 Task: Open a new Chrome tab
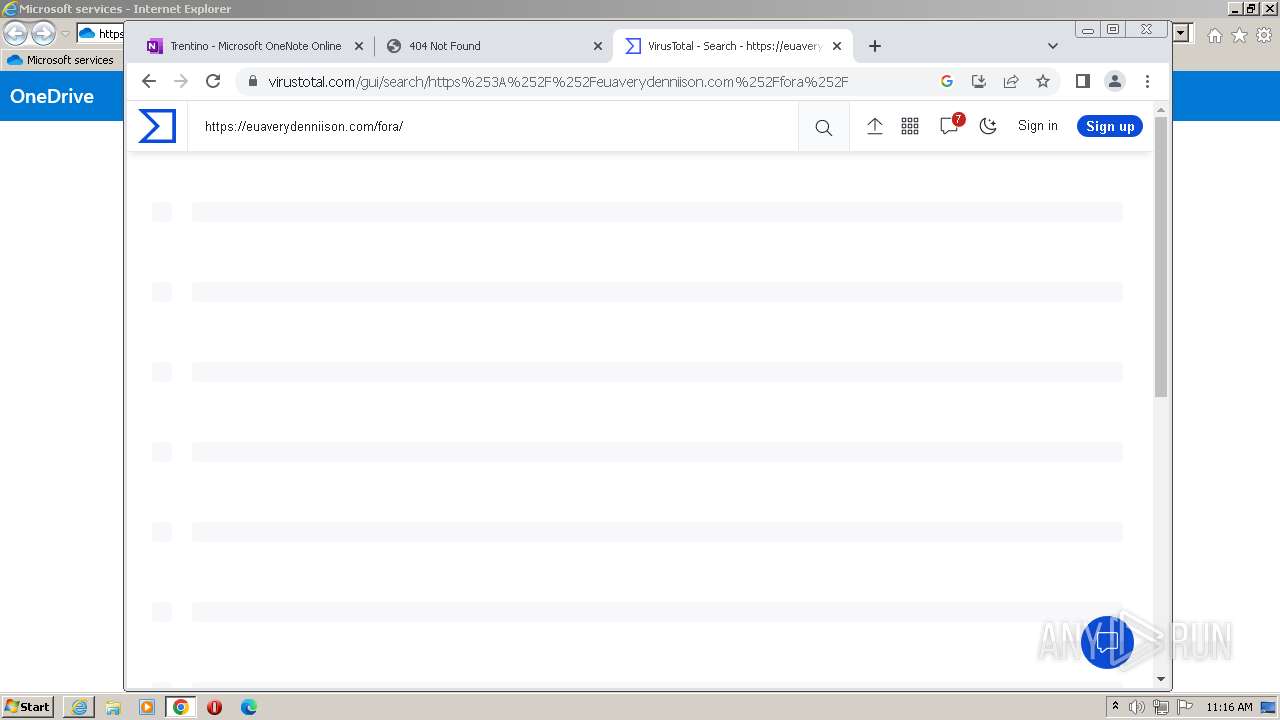(875, 46)
